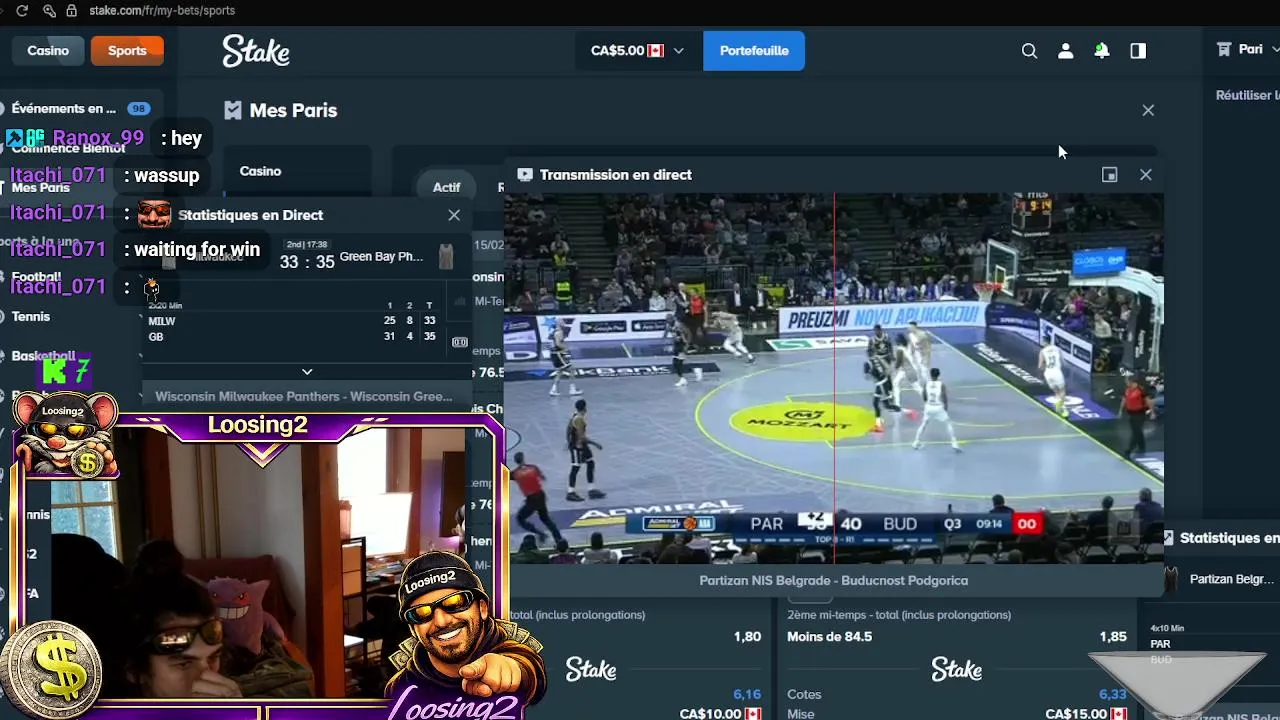Viewport: 1280px width, 720px height.
Task: Click the Stake logo
Action: pos(256,51)
